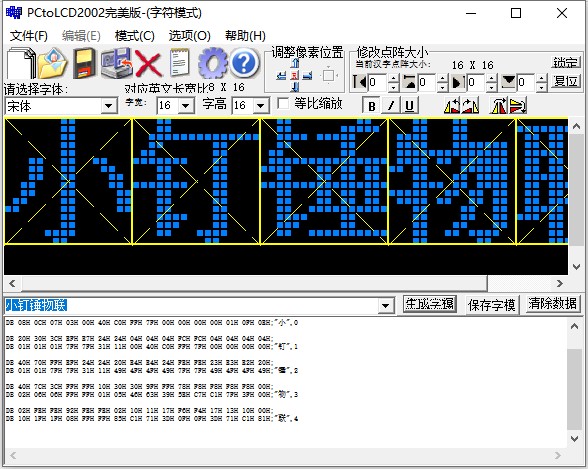Screen dimensions: 588x469
Task: Open settings via the blue gear icon
Action: [x=213, y=63]
